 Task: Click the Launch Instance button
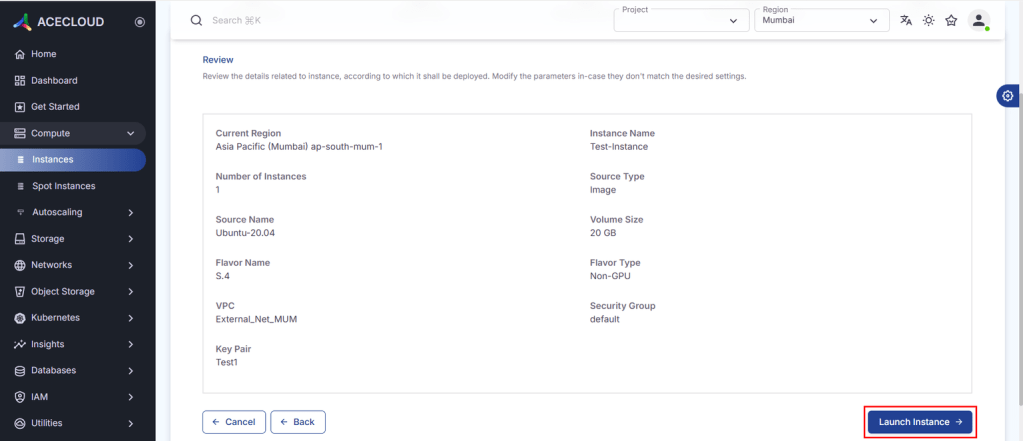pos(919,422)
